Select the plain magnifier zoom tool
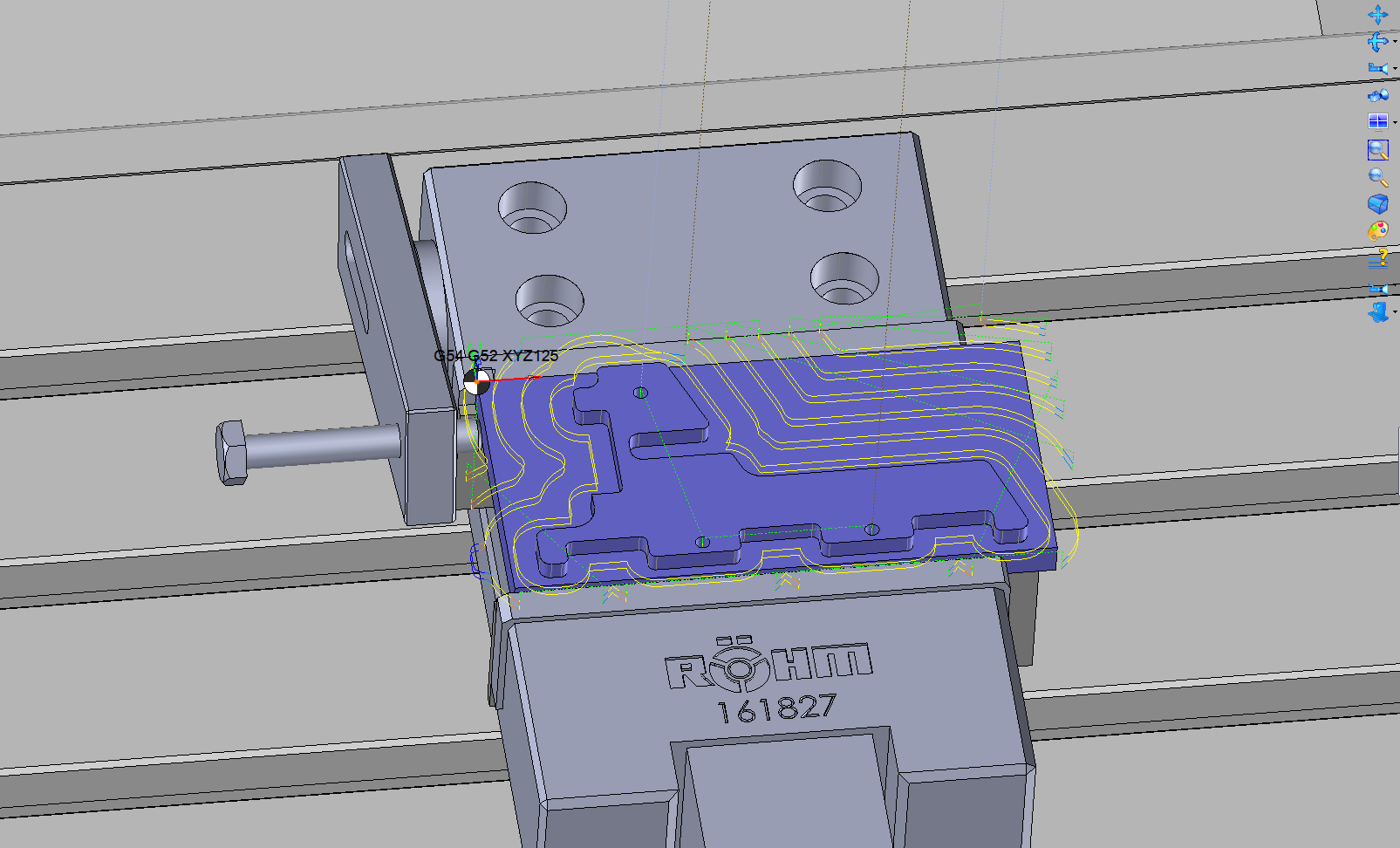The width and height of the screenshot is (1400, 848). point(1377,177)
